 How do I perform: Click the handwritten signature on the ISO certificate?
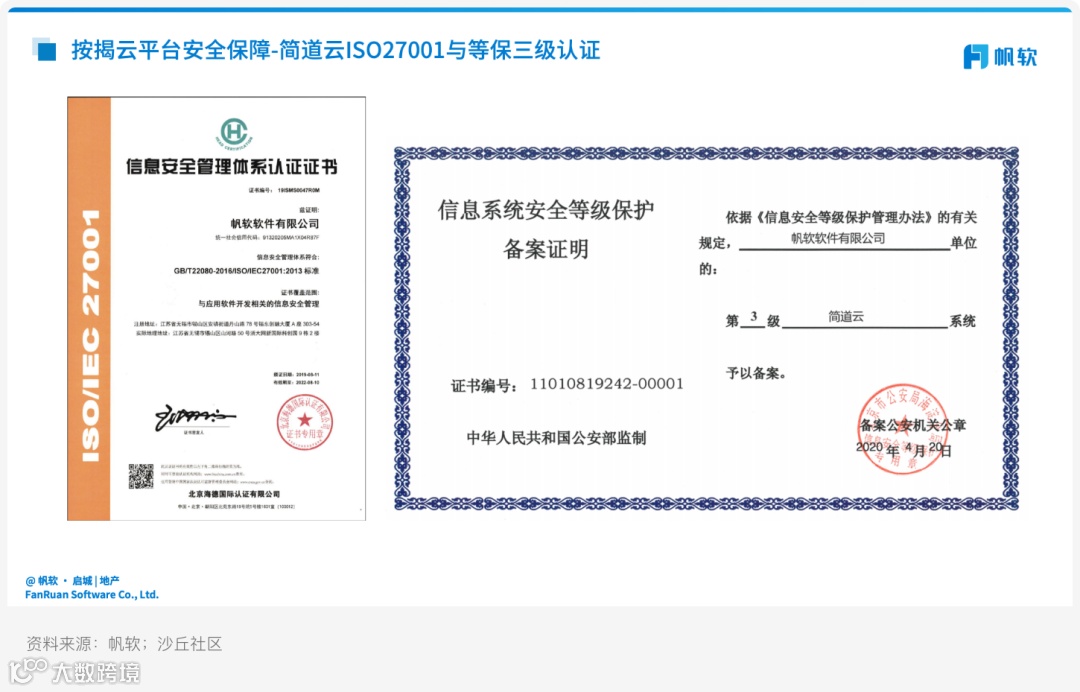(194, 417)
